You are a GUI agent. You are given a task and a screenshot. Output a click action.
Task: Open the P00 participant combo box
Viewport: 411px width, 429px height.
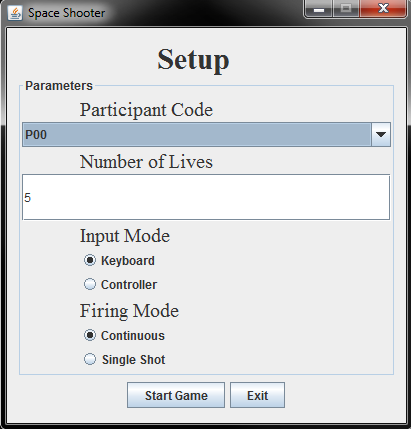pyautogui.click(x=206, y=134)
